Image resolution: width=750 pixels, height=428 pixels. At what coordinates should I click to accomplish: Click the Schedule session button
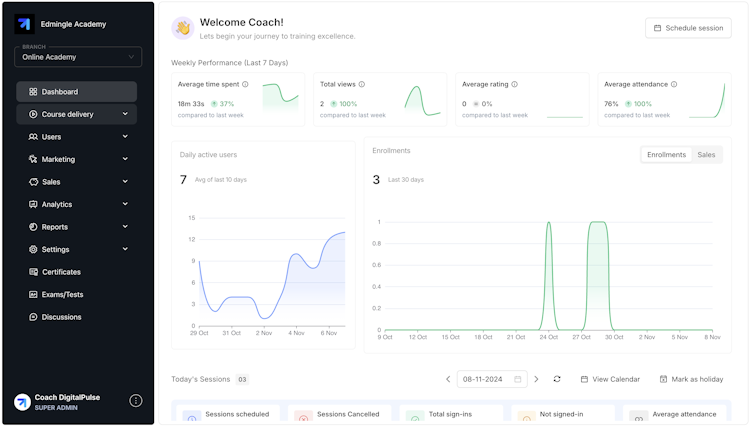coord(688,28)
